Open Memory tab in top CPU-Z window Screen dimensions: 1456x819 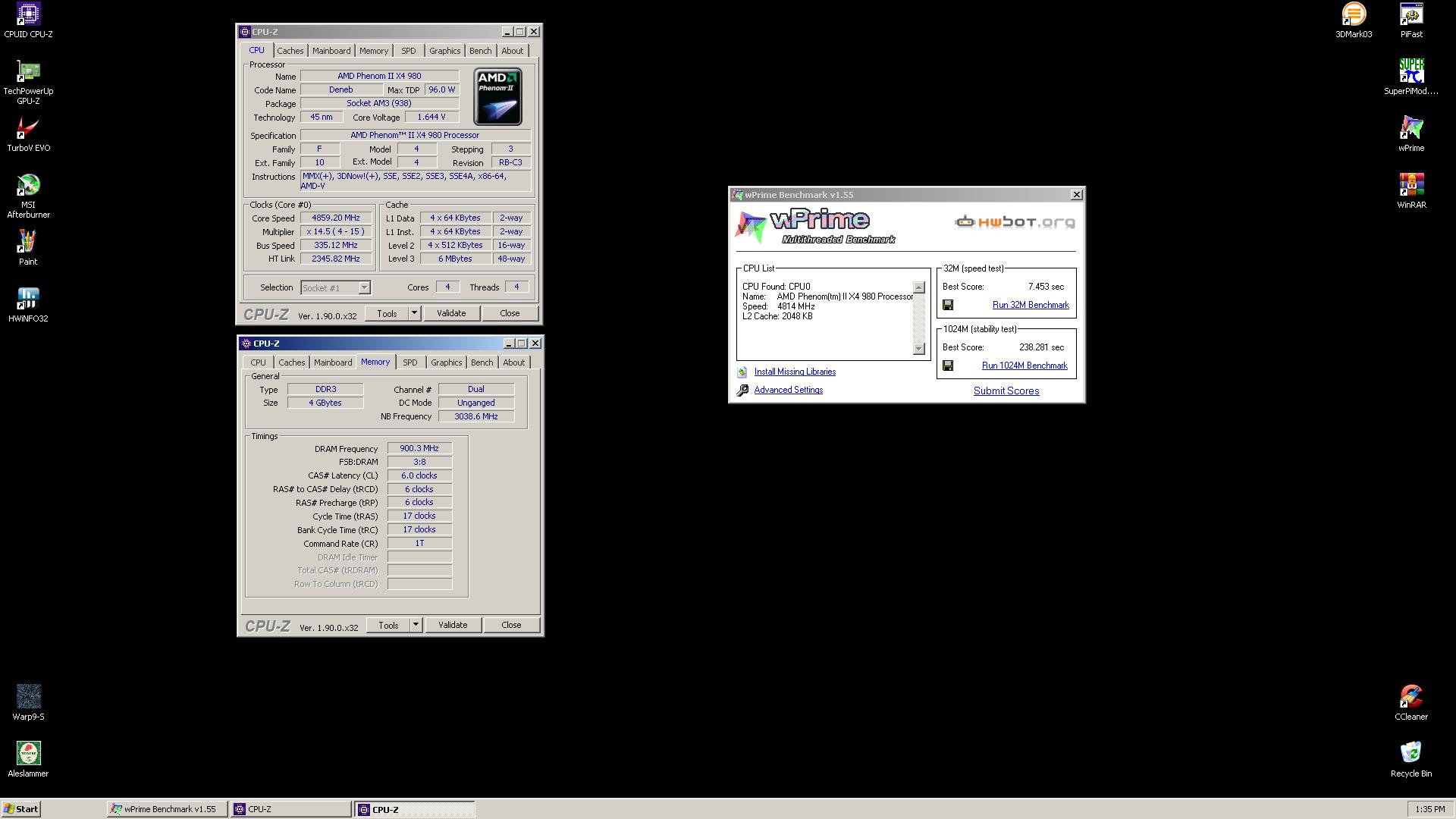pyautogui.click(x=374, y=51)
